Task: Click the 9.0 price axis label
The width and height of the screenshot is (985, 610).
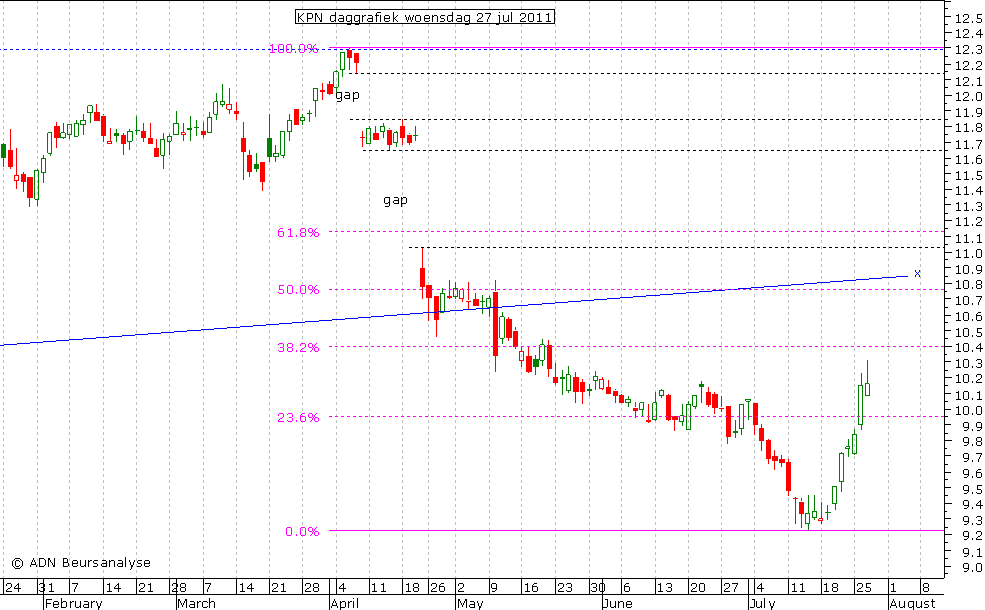Action: click(x=971, y=567)
